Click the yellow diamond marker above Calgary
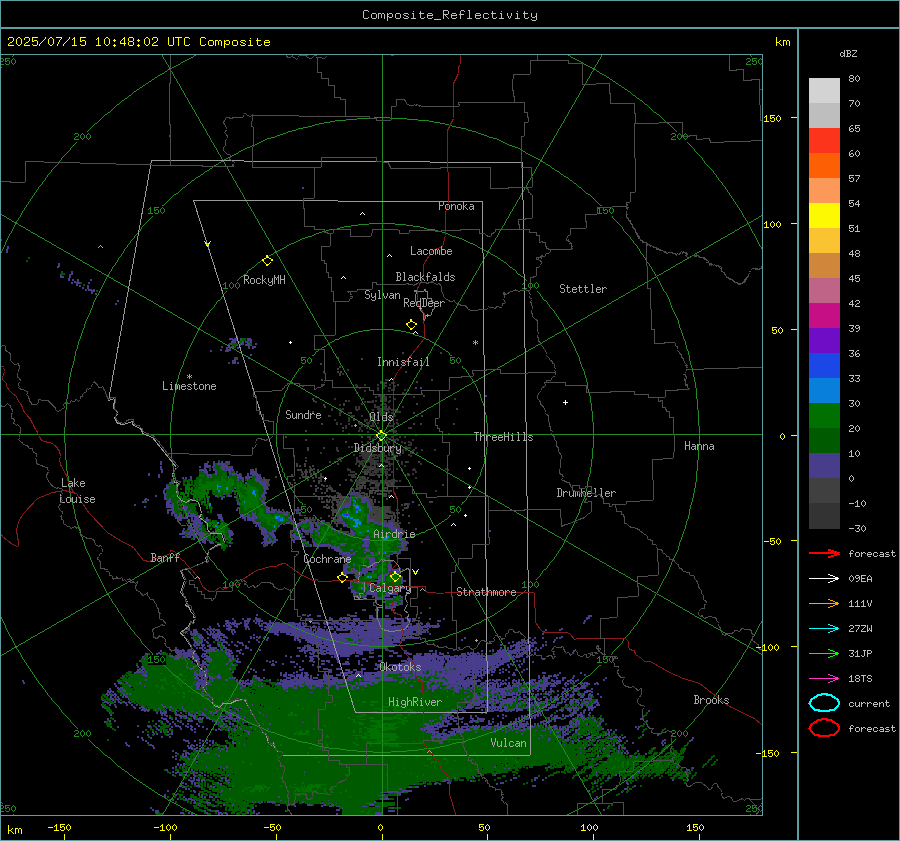Image resolution: width=900 pixels, height=841 pixels. 395,576
